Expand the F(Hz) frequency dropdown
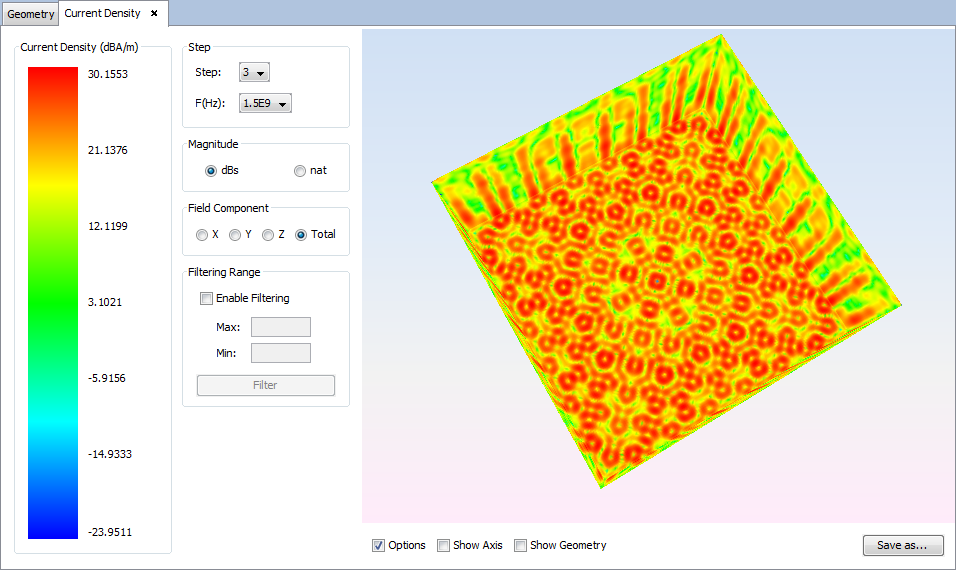The width and height of the screenshot is (956, 570). (266, 103)
